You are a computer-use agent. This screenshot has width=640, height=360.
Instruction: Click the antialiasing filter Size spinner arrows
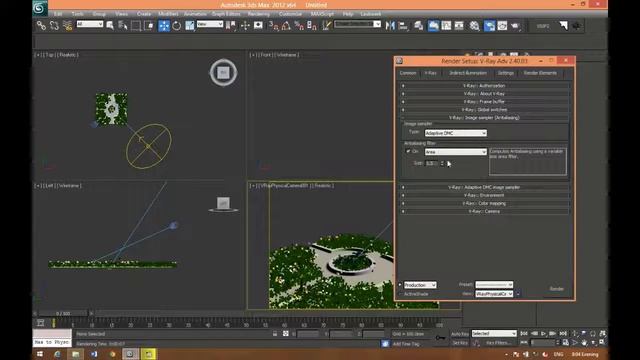tap(442, 163)
